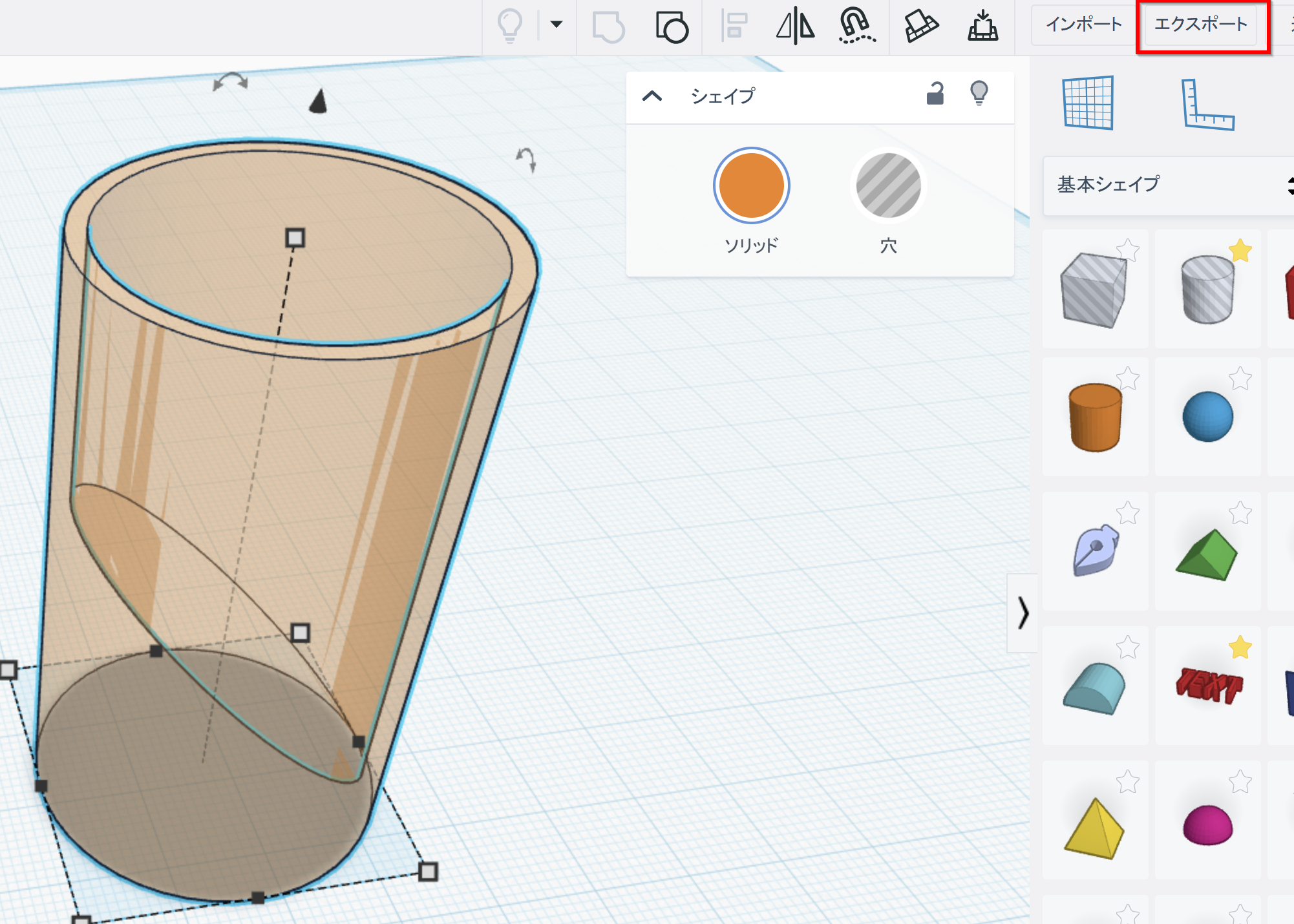Click the bottom-right white corner resize handle
This screenshot has height=924, width=1294.
click(428, 872)
